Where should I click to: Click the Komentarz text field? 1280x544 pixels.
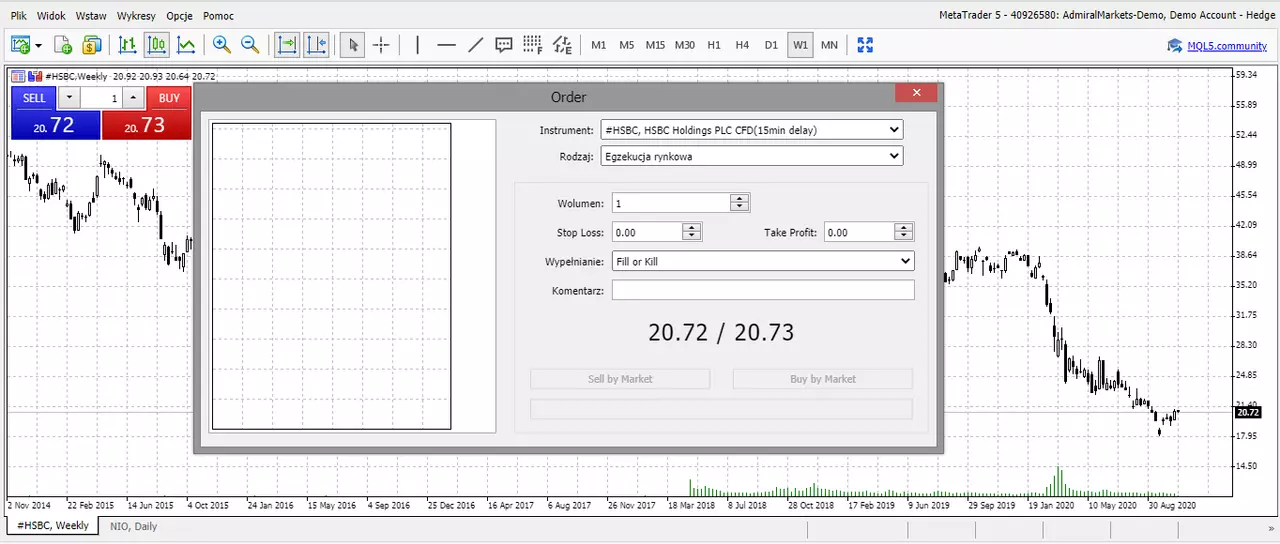(x=763, y=290)
